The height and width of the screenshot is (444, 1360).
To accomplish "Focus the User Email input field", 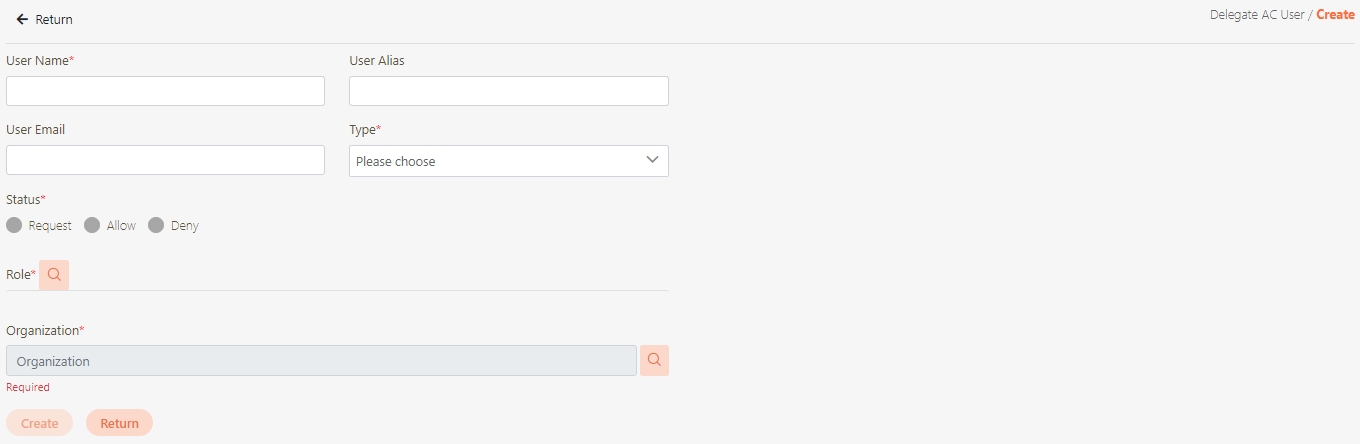I will click(165, 160).
